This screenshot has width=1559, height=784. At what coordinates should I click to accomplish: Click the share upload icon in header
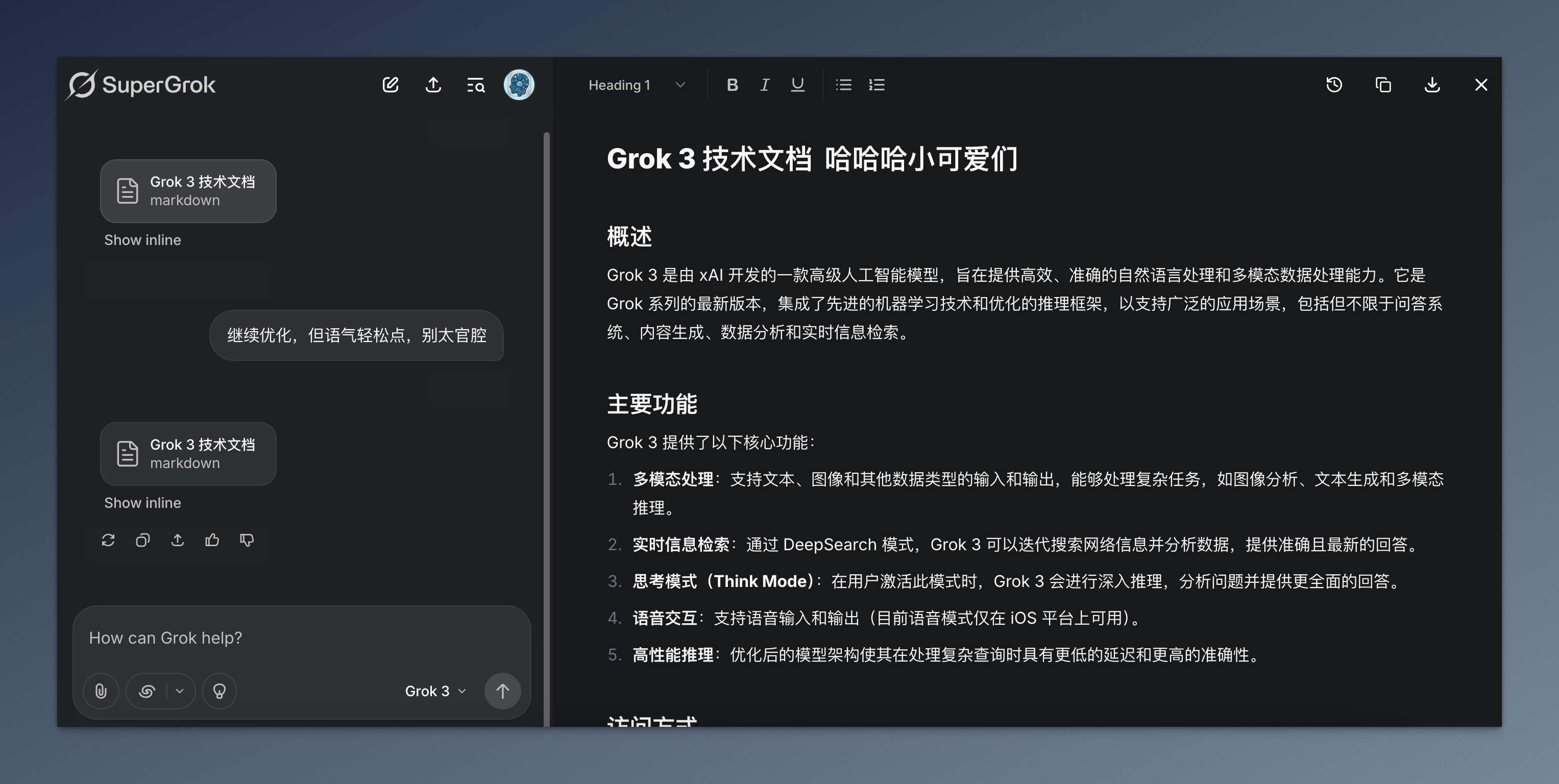(x=433, y=85)
